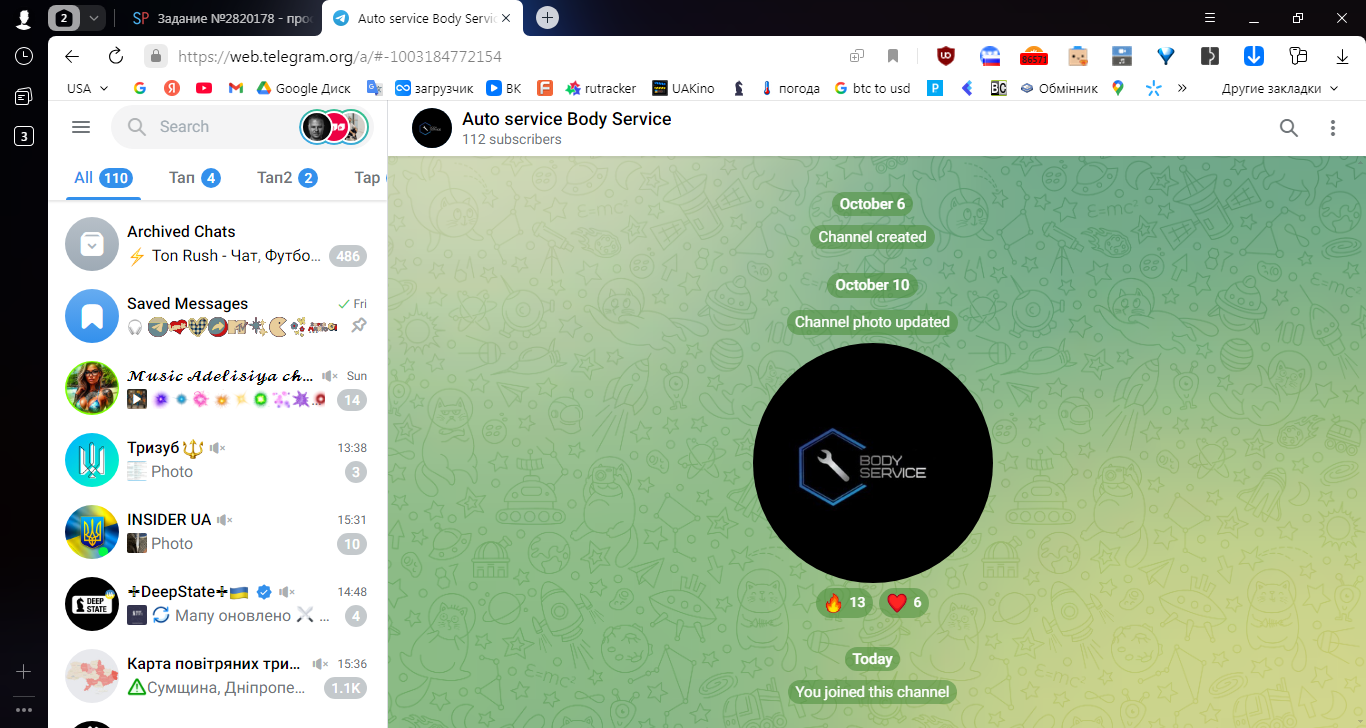The image size is (1366, 728).
Task: Open panel number 3 in browser sidebar
Action: point(24,136)
